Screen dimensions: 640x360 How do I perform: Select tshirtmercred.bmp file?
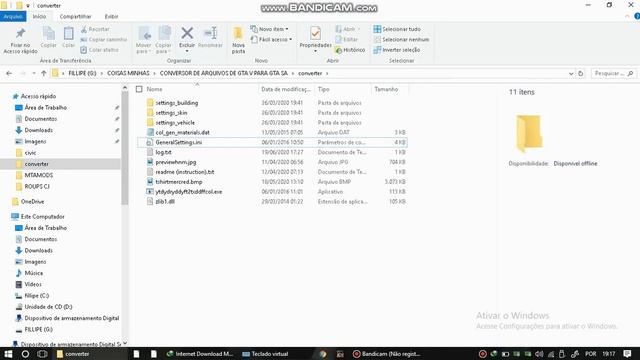coord(179,182)
